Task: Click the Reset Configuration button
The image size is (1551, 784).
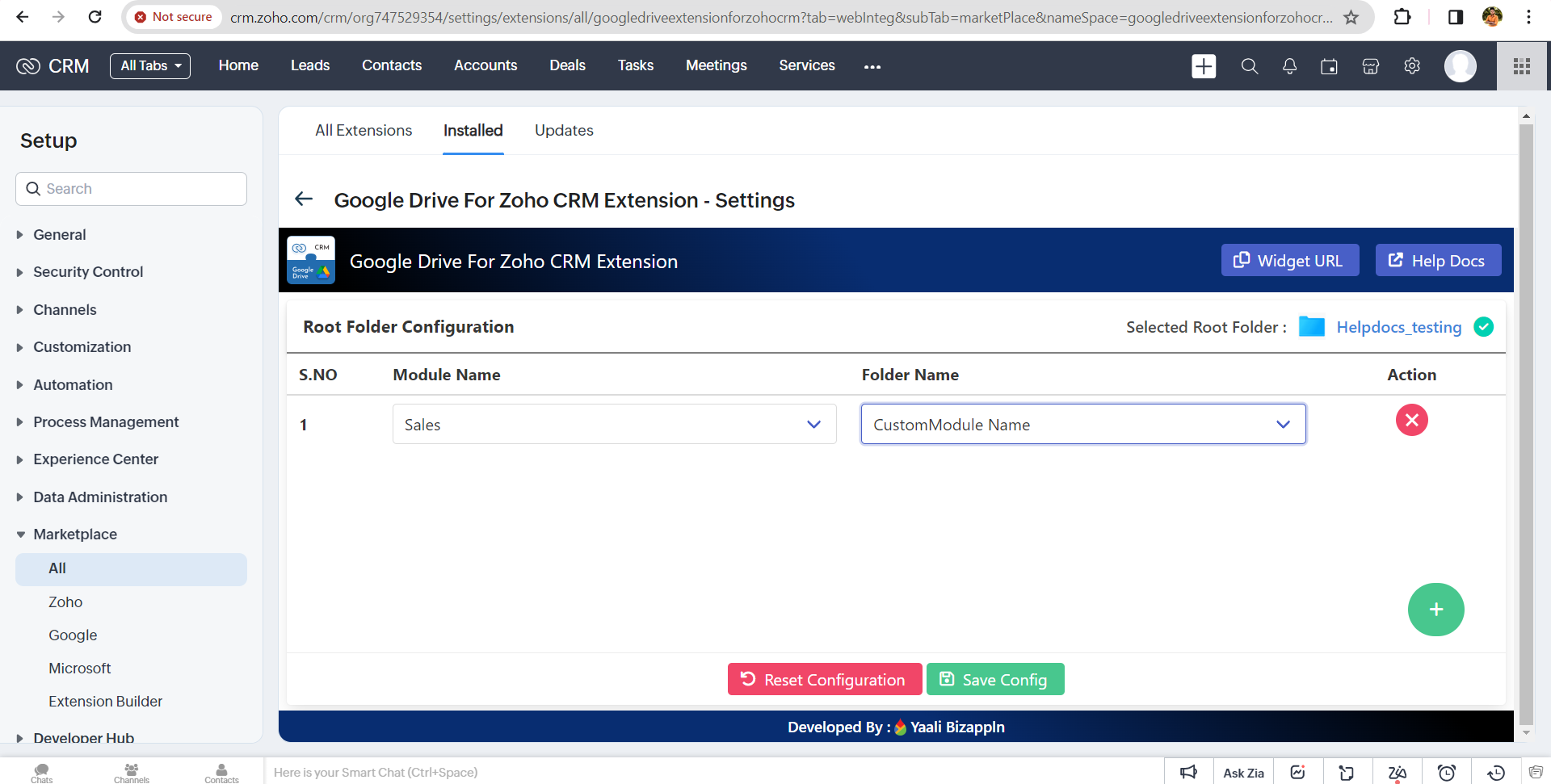Action: pos(824,680)
